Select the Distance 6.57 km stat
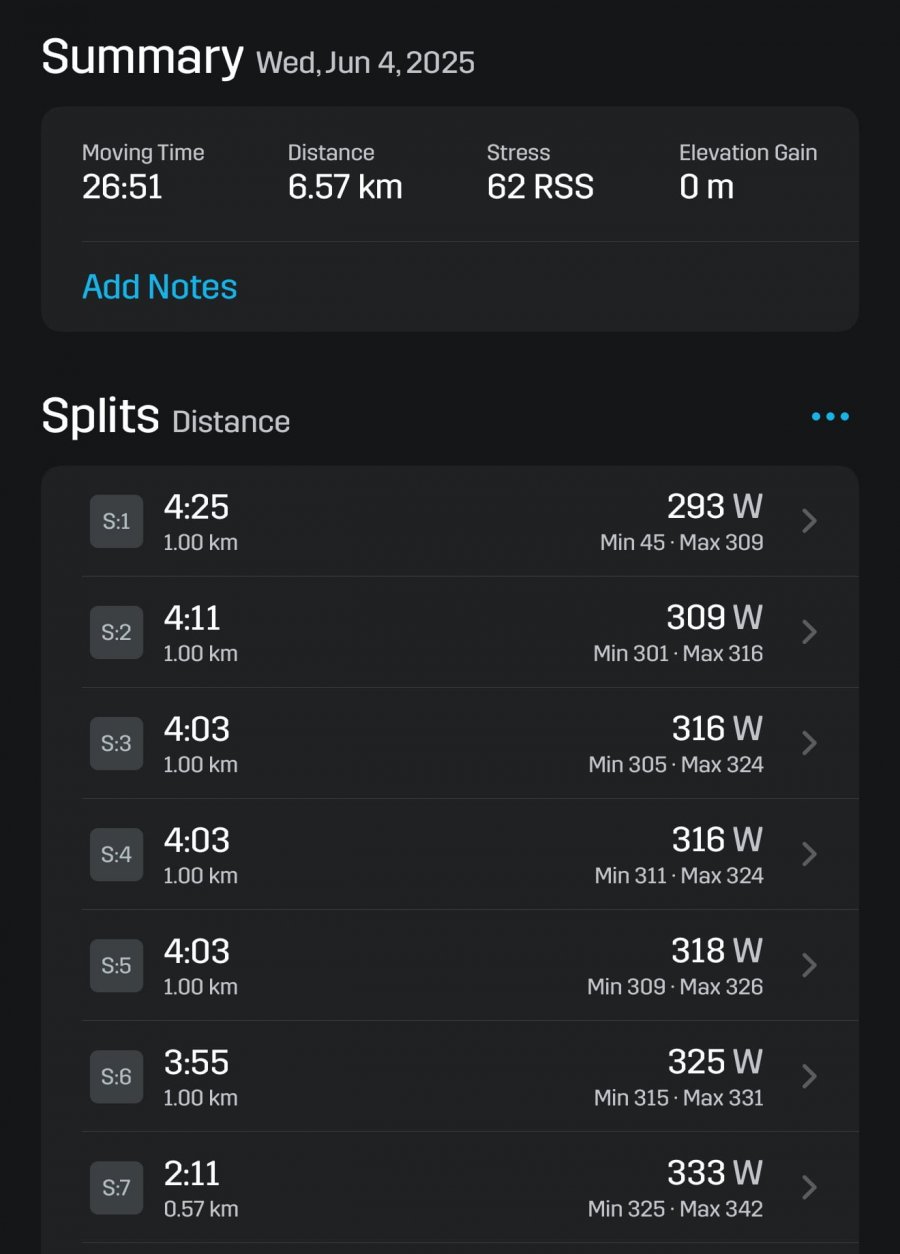Image resolution: width=900 pixels, height=1254 pixels. pyautogui.click(x=345, y=172)
